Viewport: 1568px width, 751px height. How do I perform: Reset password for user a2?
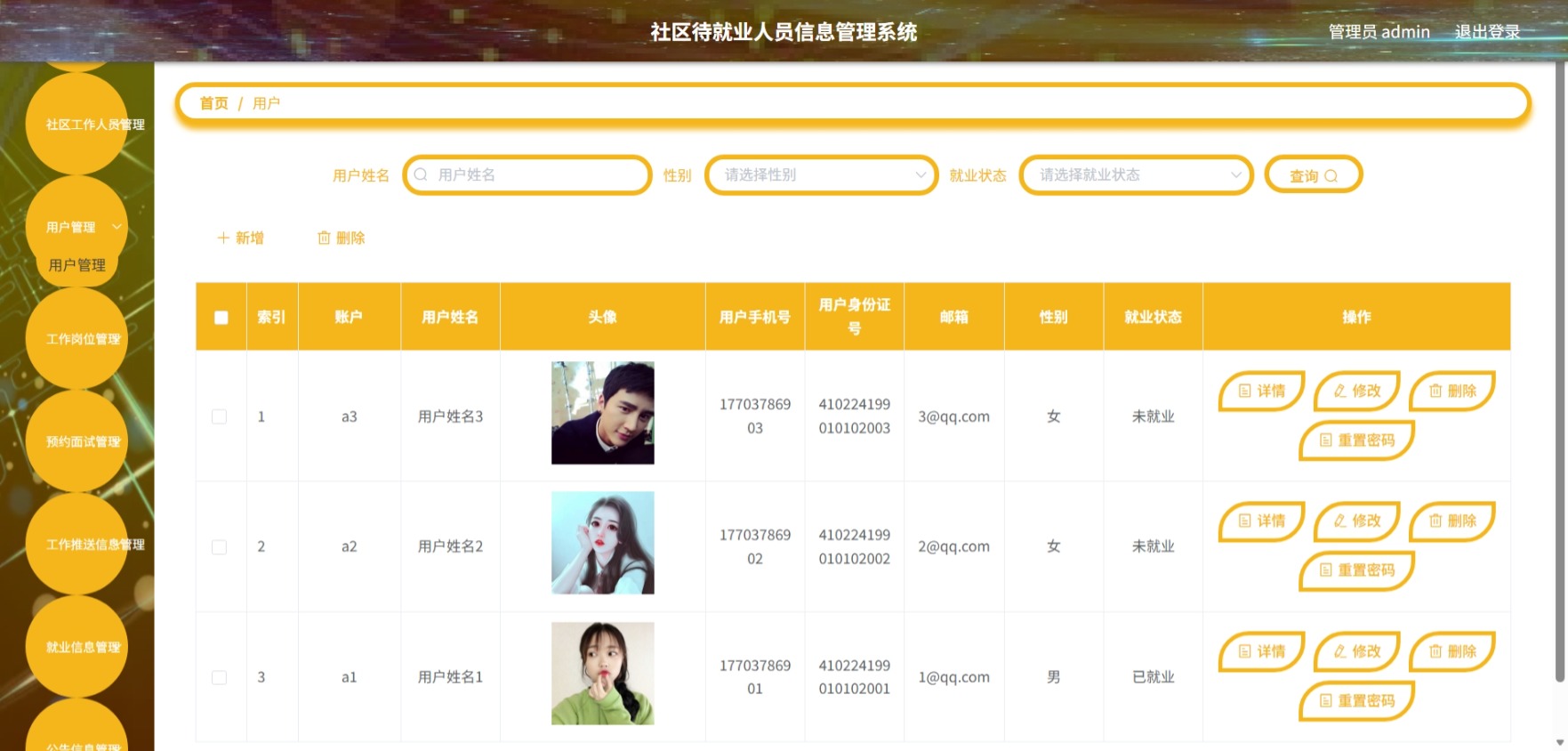(x=1356, y=569)
